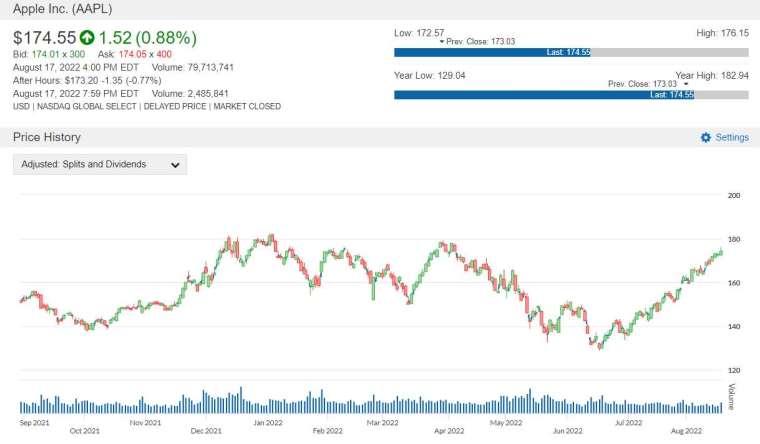Click the Low: 172.57 label
Screen dimensions: 760x444
click(x=419, y=33)
